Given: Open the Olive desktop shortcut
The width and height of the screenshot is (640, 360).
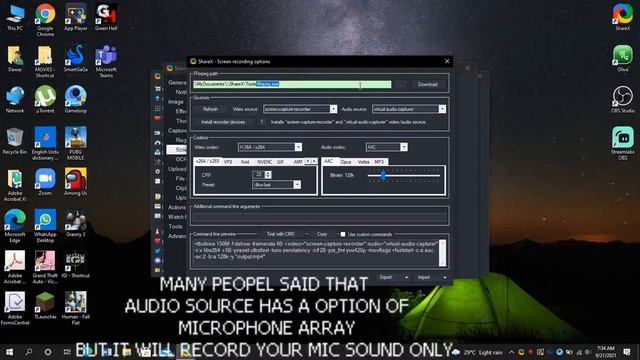Looking at the screenshot, I should [x=622, y=58].
